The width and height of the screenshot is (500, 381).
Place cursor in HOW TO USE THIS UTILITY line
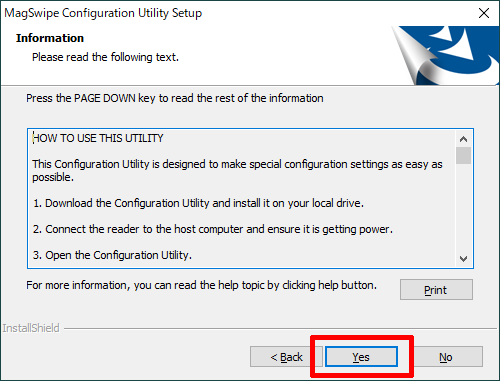[98, 138]
